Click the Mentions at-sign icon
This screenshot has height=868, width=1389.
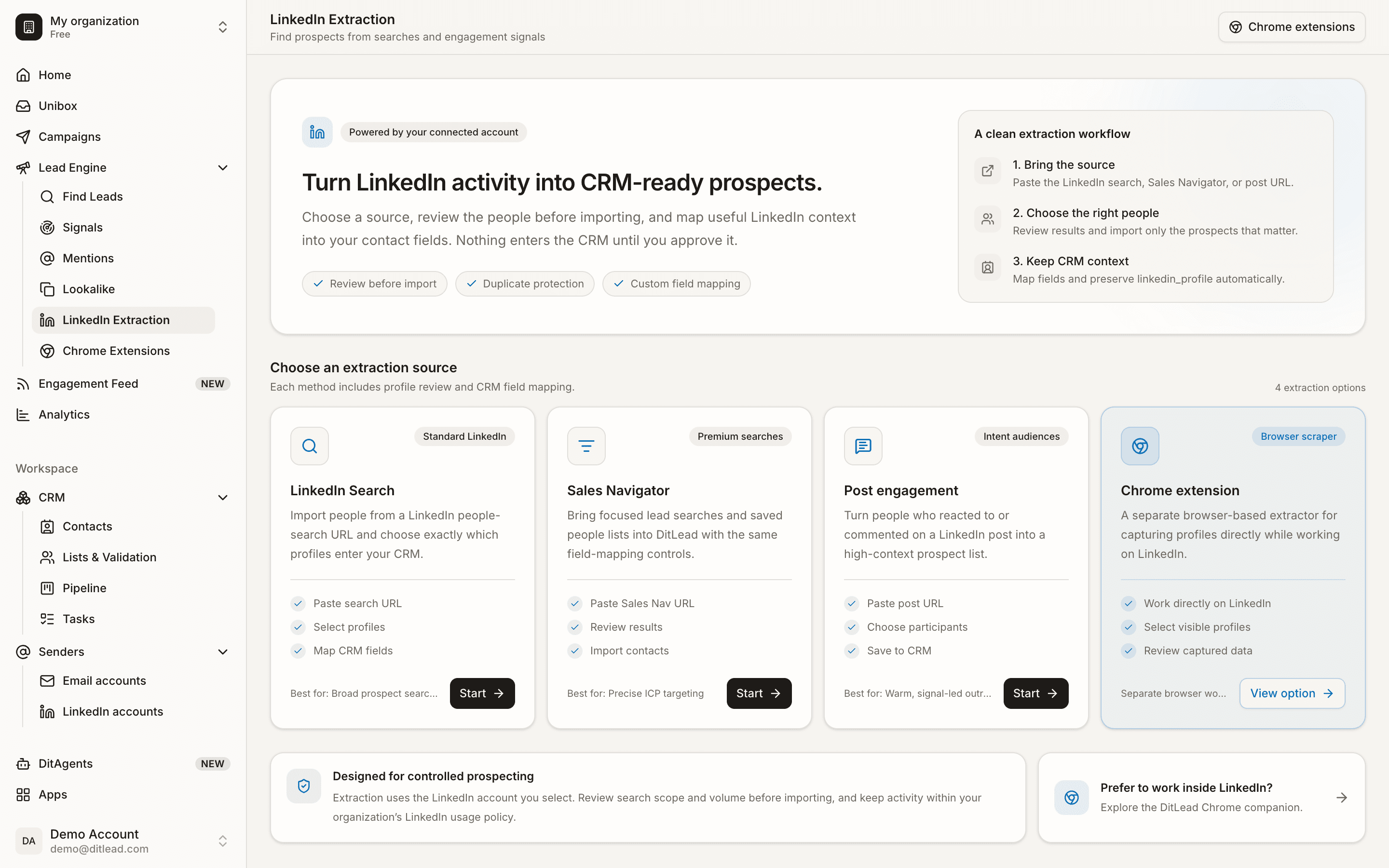point(47,258)
